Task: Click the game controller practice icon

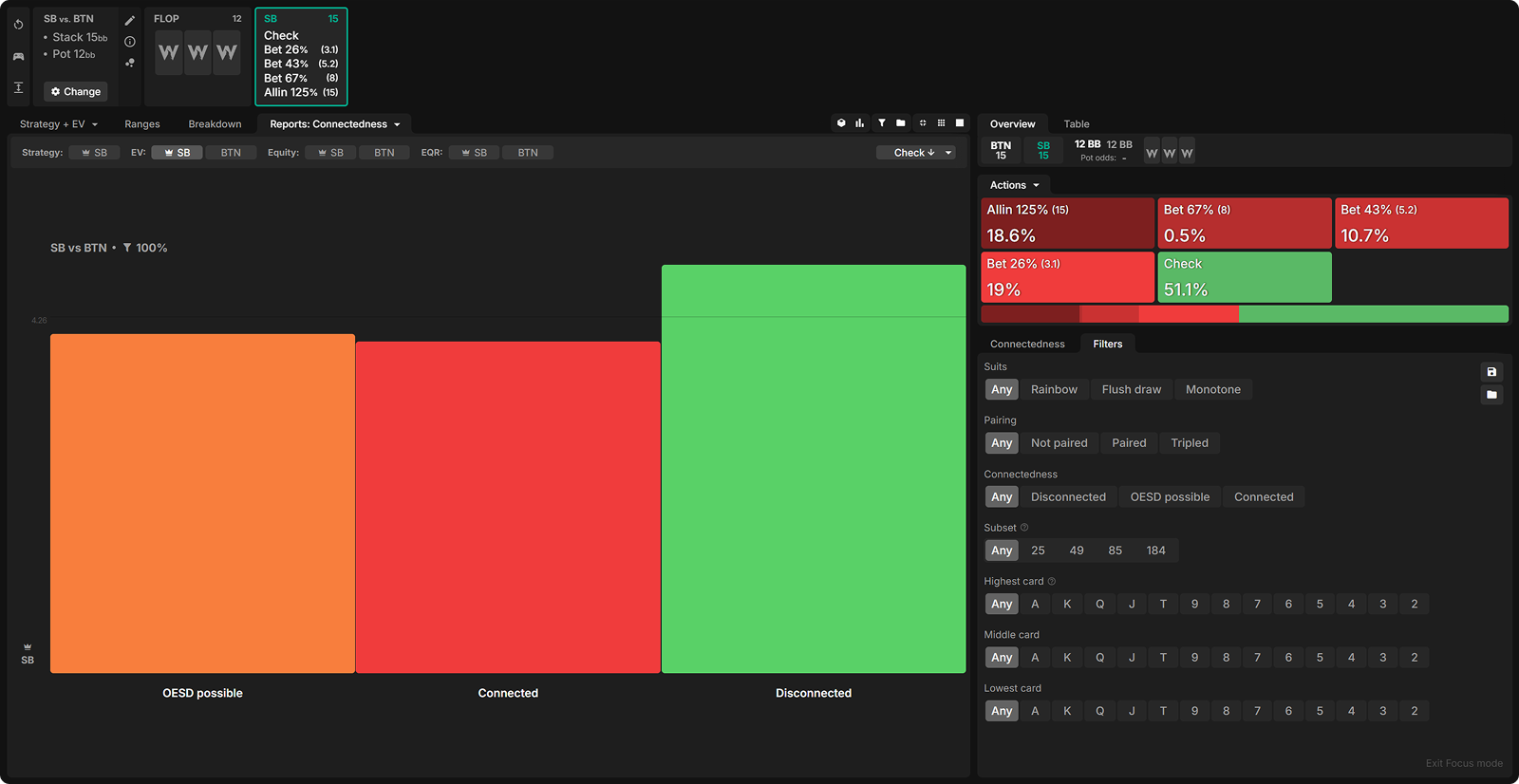Action: point(18,56)
